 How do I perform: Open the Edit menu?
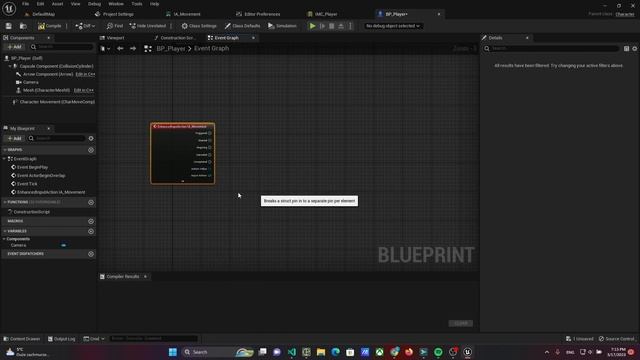pyautogui.click(x=40, y=4)
